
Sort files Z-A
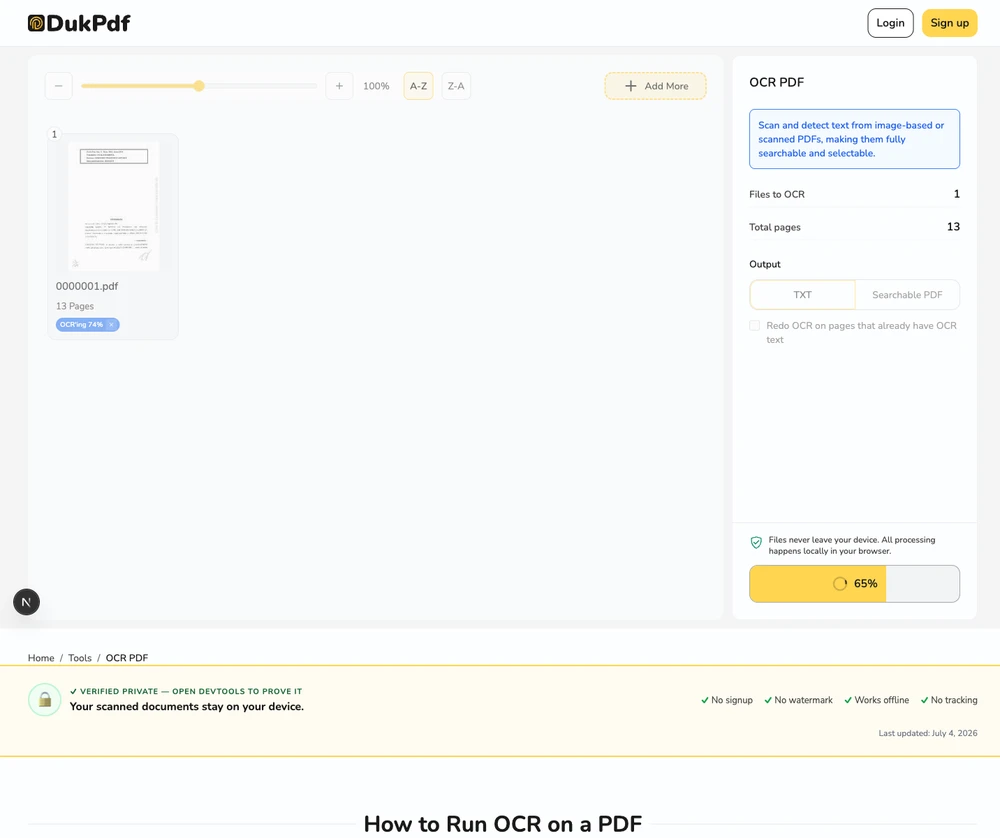pos(456,86)
